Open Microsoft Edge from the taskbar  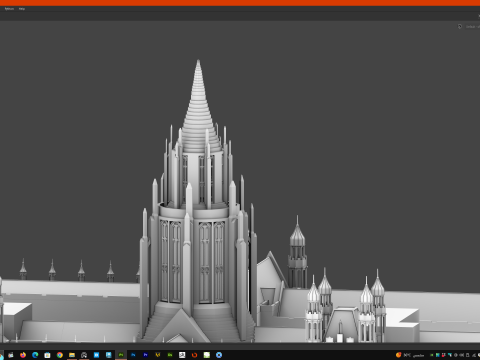point(35,355)
